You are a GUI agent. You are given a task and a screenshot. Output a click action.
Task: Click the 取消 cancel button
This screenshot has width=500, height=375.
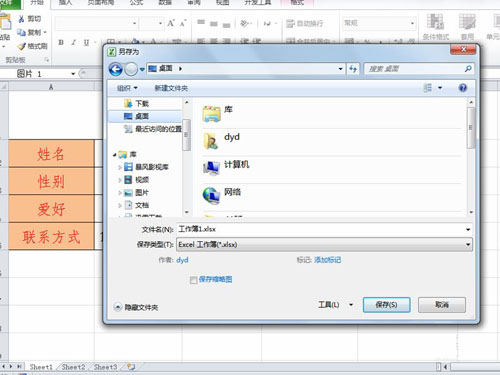[442, 305]
